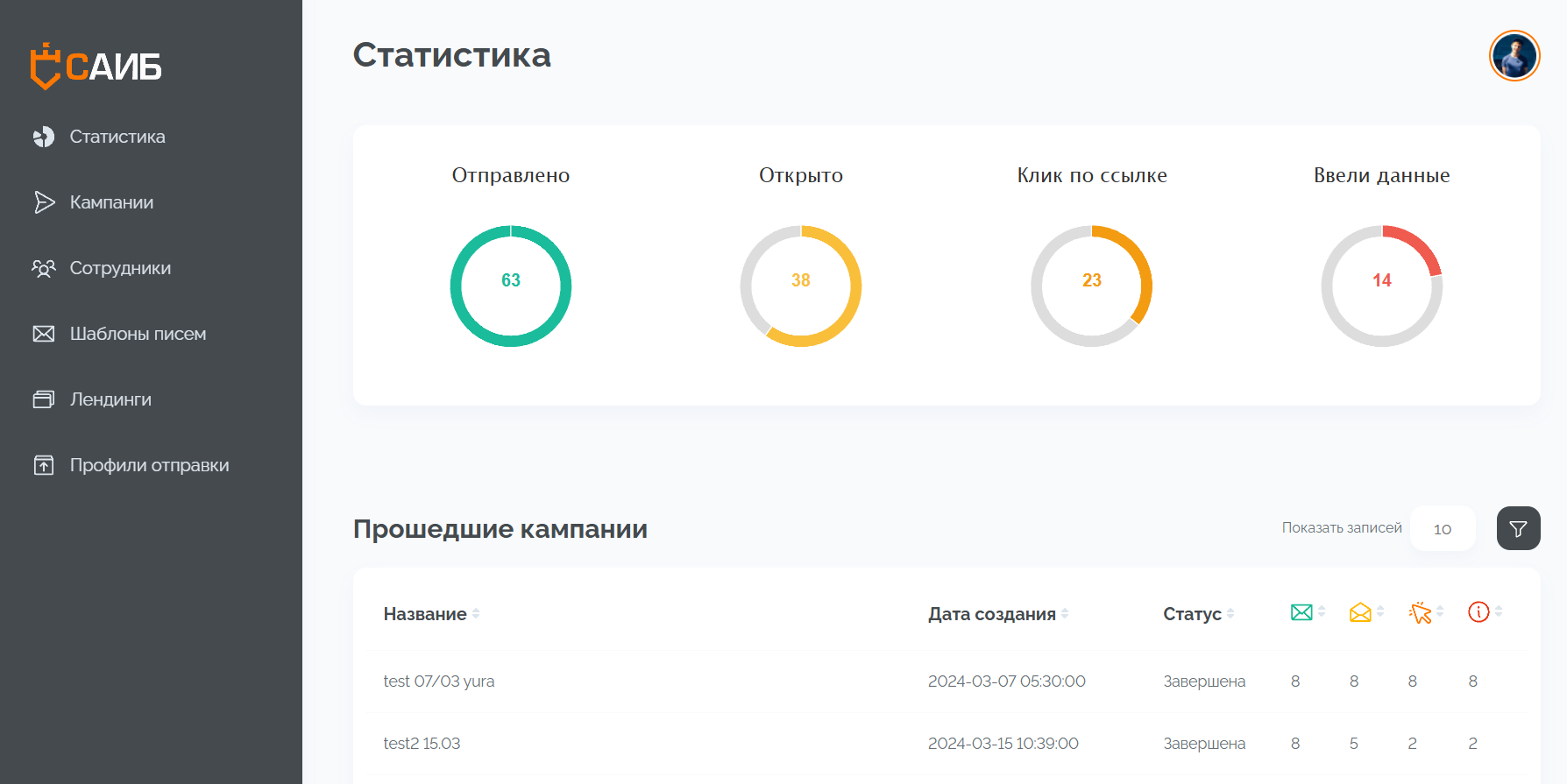Click the Профили отправки upload icon

point(44,465)
